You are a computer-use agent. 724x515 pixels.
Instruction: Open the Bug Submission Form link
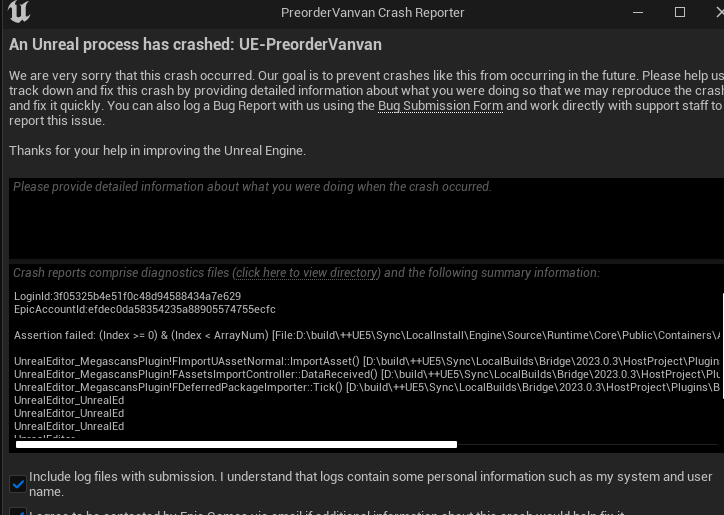pos(440,106)
